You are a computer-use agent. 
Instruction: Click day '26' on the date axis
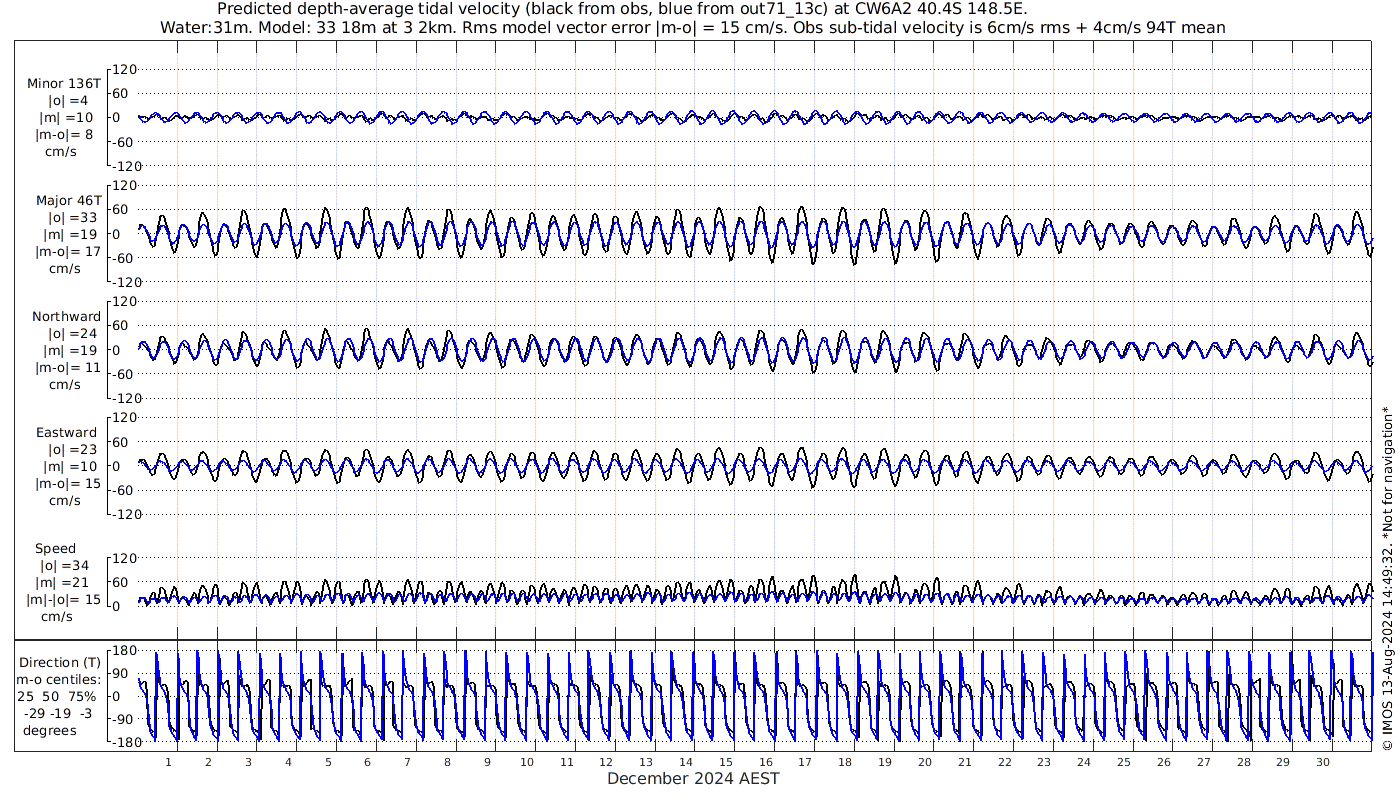(x=1164, y=762)
